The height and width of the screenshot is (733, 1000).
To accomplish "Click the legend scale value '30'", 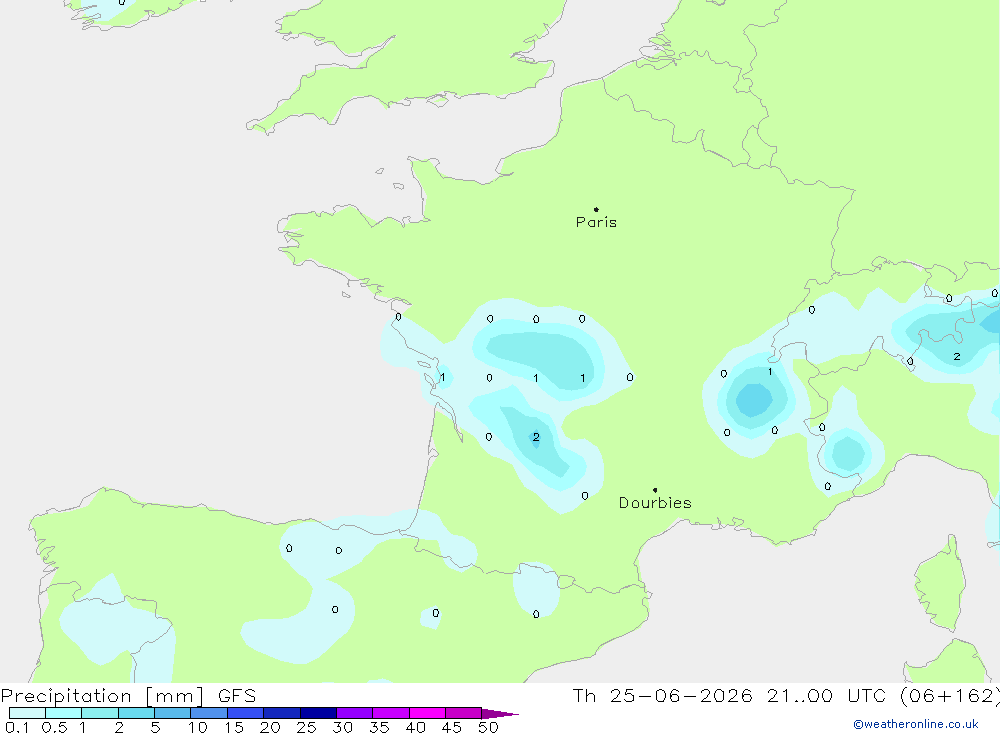I will [x=343, y=727].
